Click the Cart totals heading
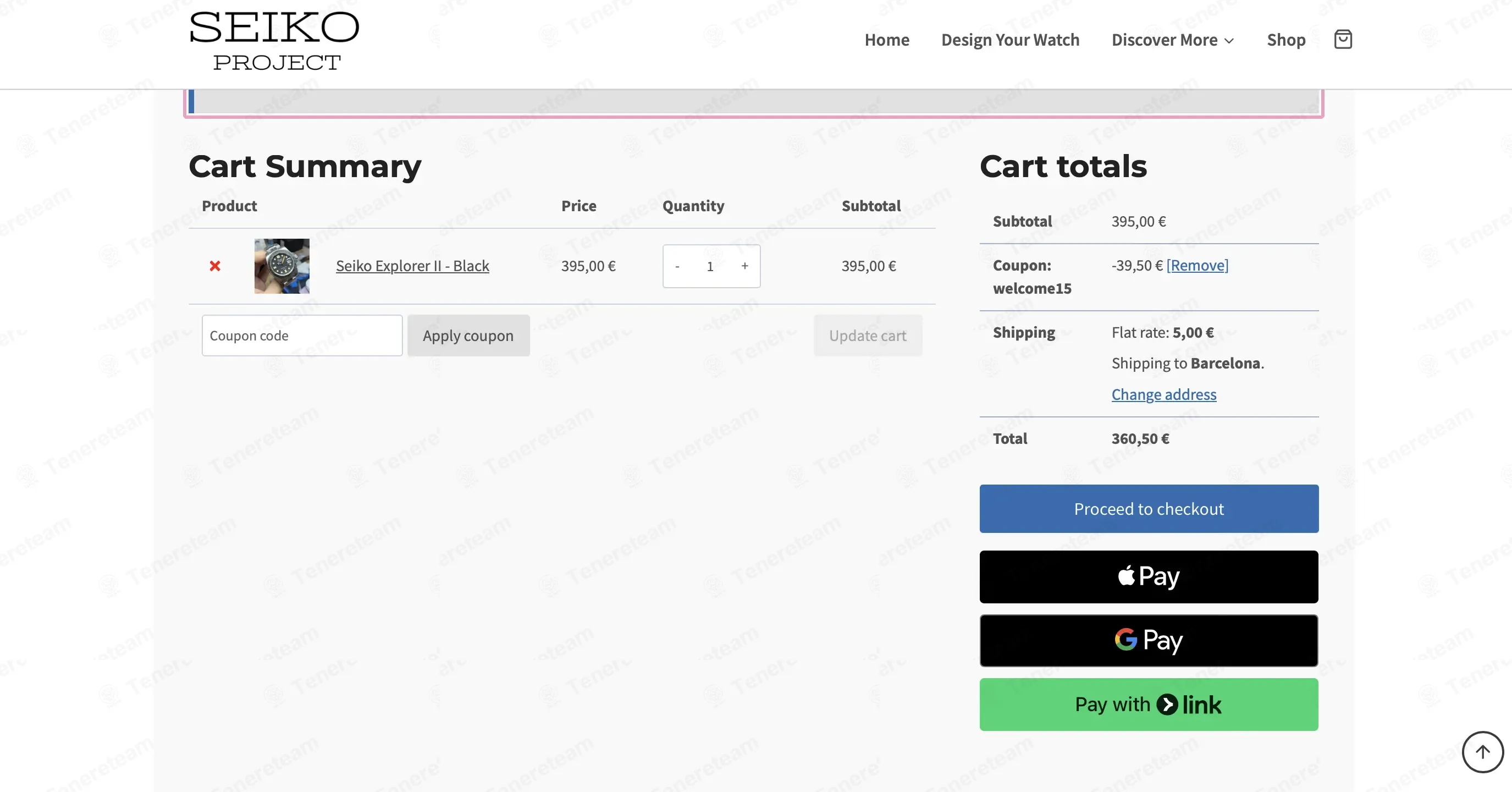Viewport: 1512px width, 792px height. coord(1063,166)
